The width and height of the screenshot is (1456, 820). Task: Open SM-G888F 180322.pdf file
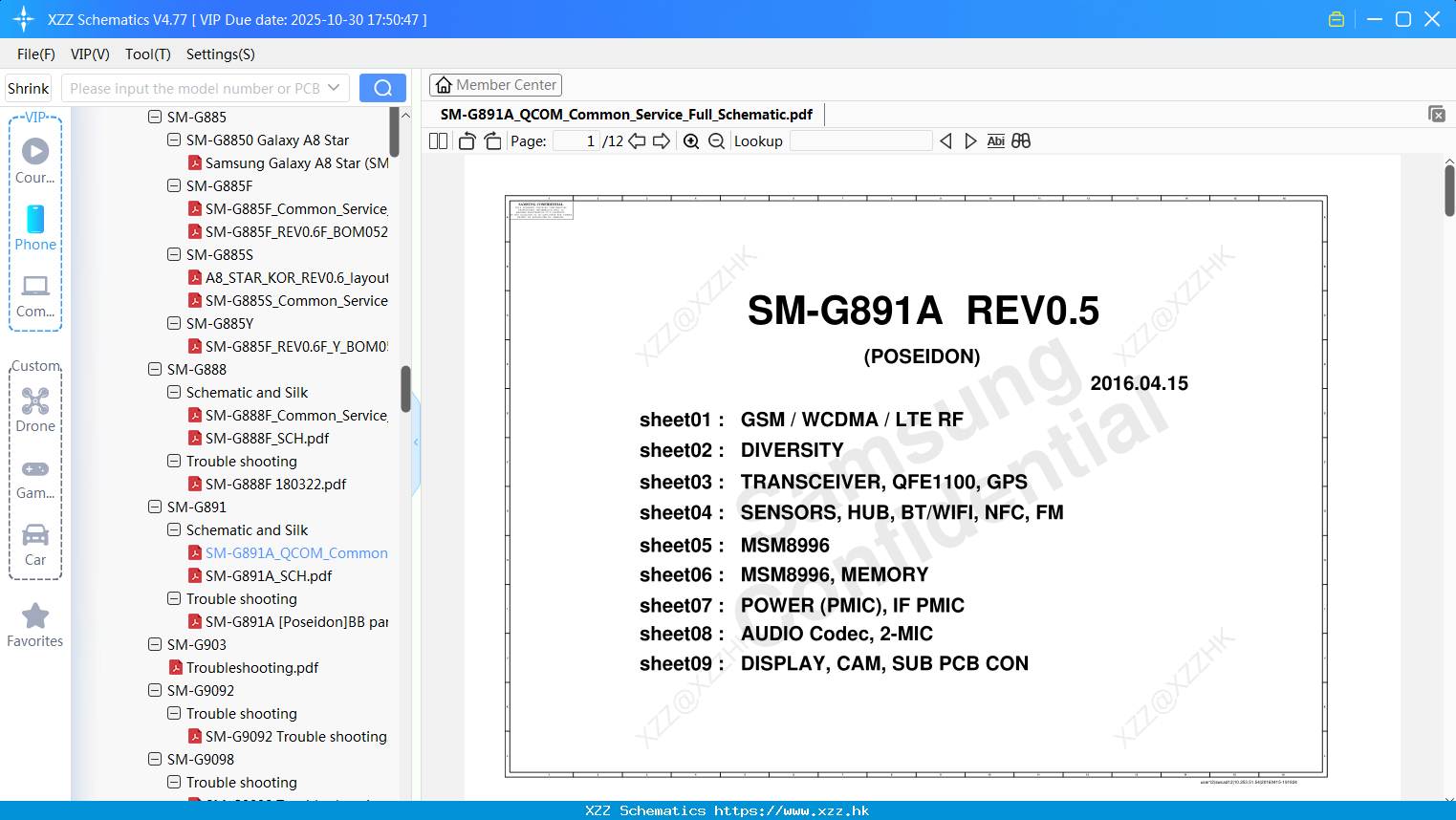tap(275, 484)
